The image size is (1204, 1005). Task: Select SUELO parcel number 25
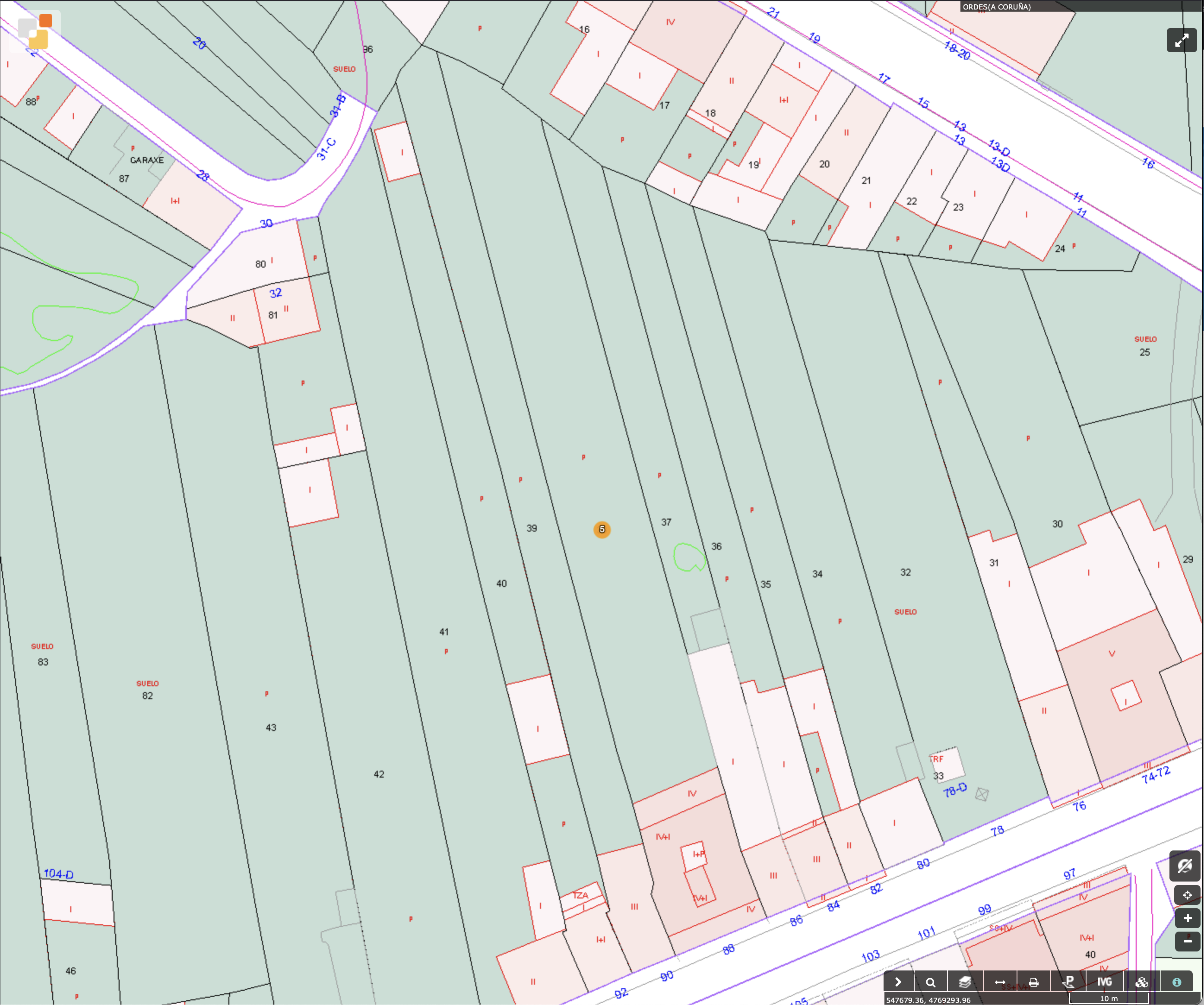[x=1144, y=352]
